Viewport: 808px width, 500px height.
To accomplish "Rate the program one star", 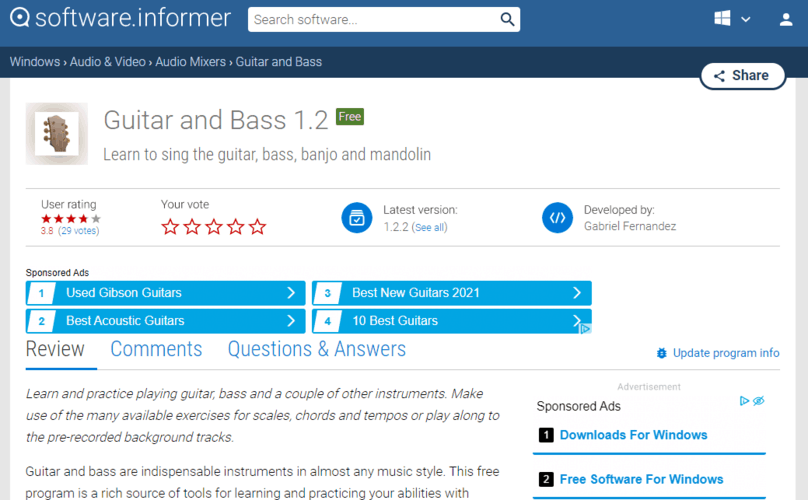I will click(x=170, y=226).
